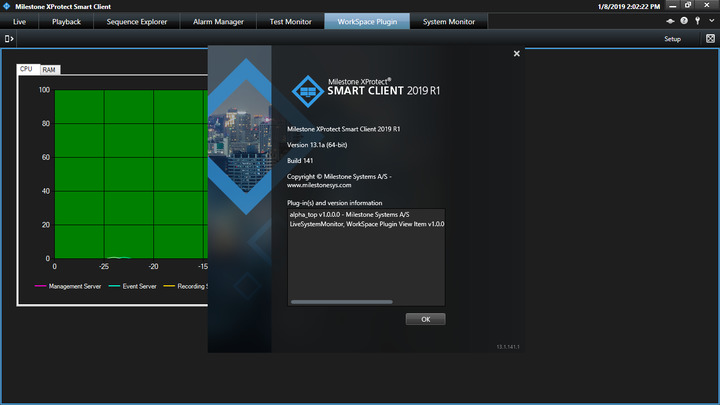Open the Live tab
Screen dimensions: 720x405
(x=20, y=21)
